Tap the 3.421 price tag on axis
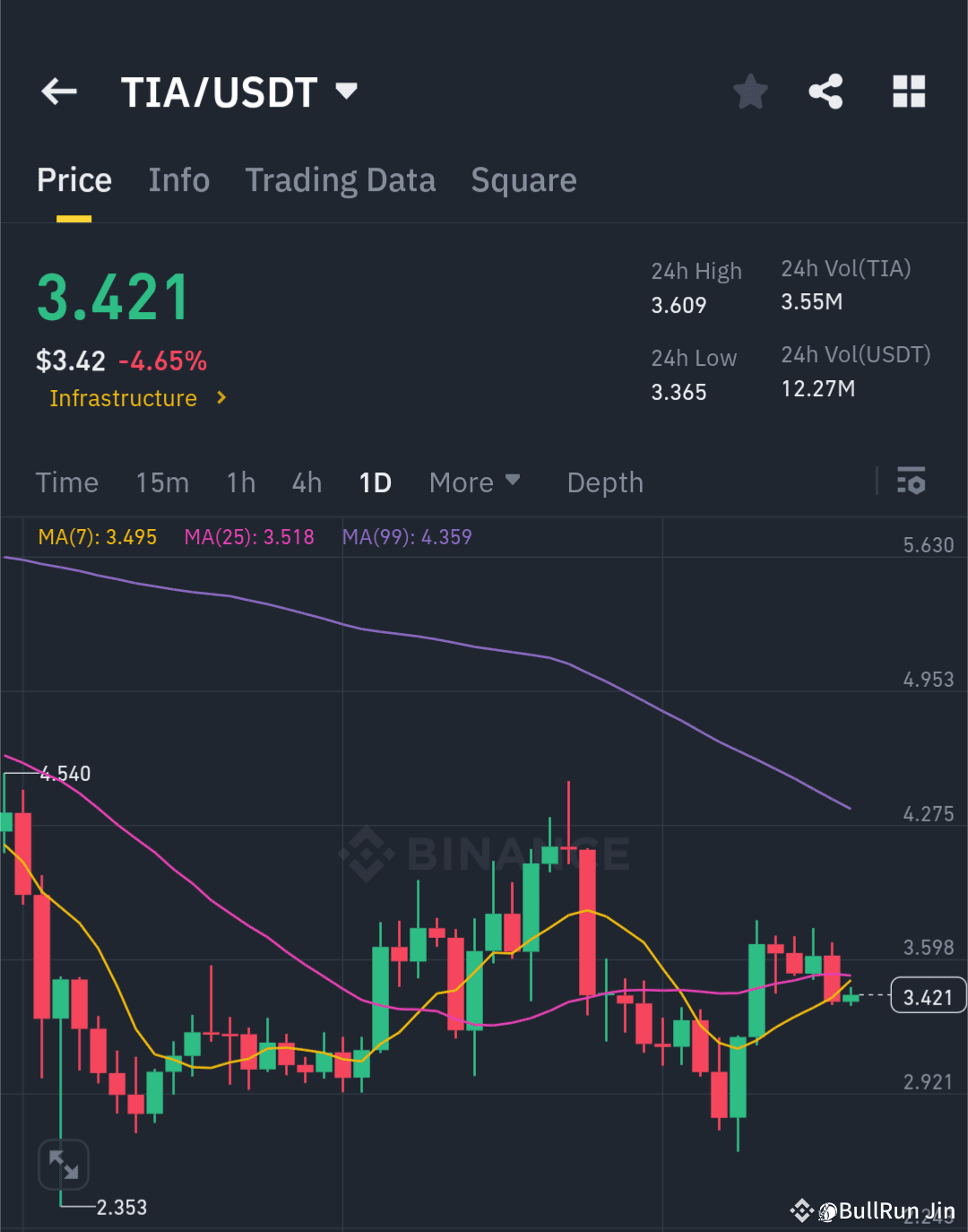Screen dimensions: 968x1232 coord(928,996)
